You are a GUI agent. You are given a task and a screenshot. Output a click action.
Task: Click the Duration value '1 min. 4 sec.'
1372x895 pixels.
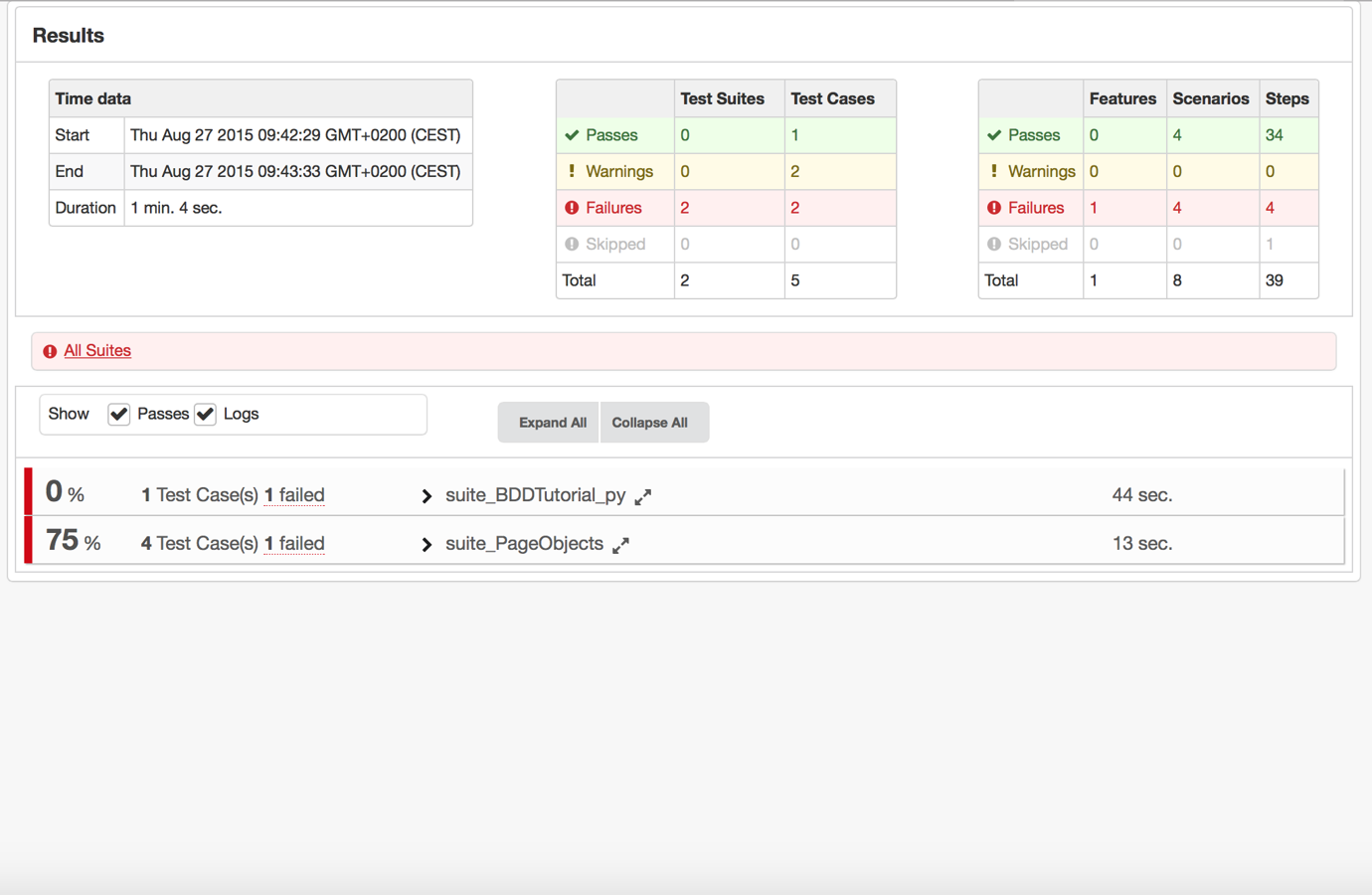click(176, 208)
